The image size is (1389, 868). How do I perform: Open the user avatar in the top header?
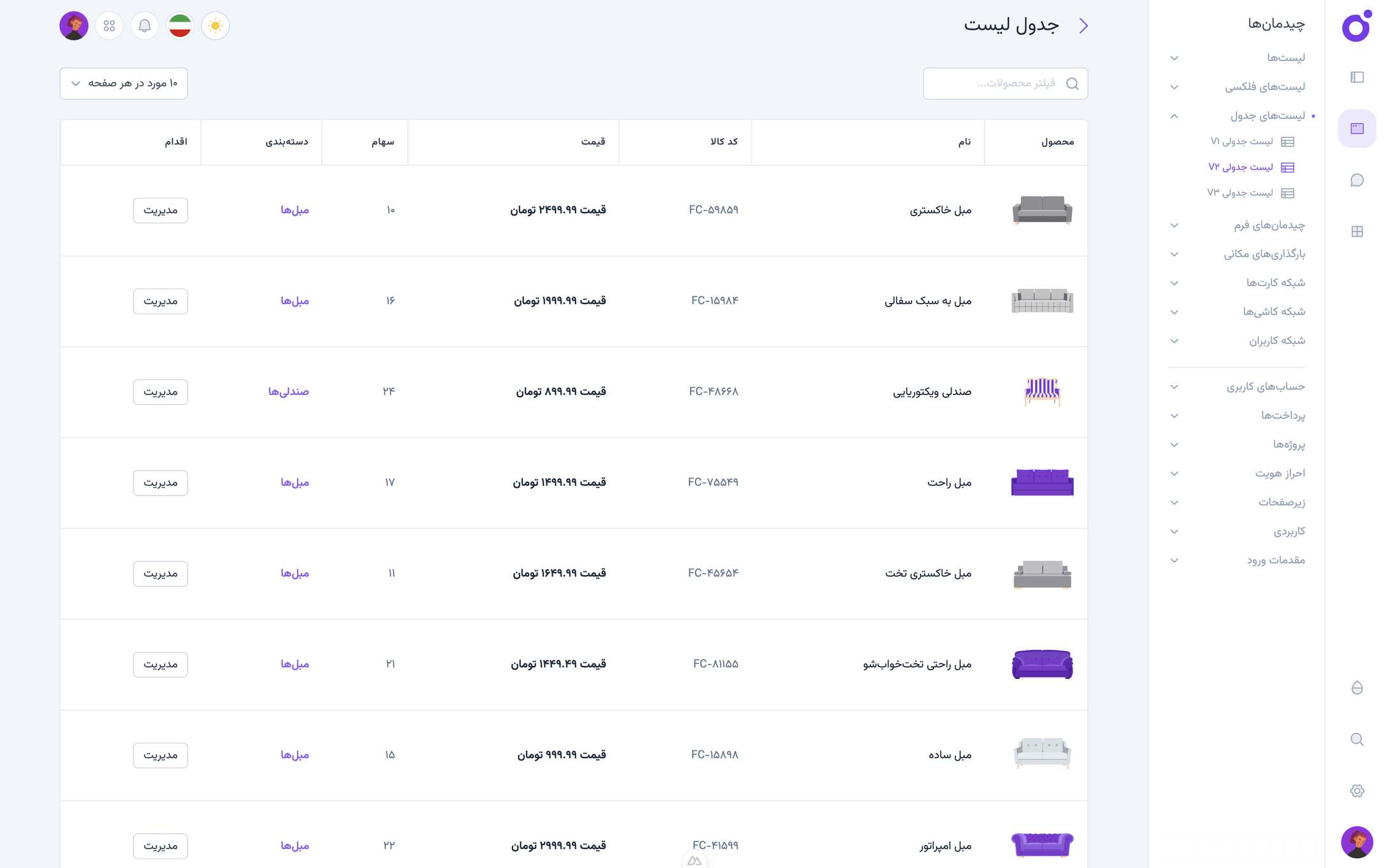tap(74, 26)
